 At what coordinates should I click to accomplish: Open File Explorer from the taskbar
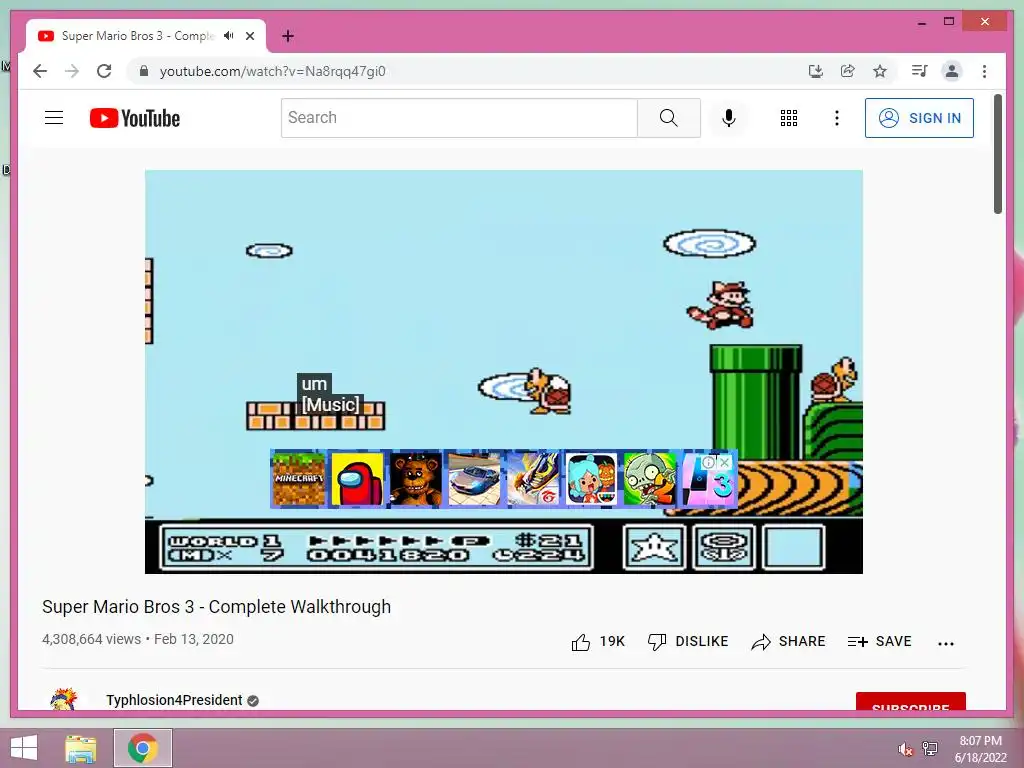(x=81, y=748)
